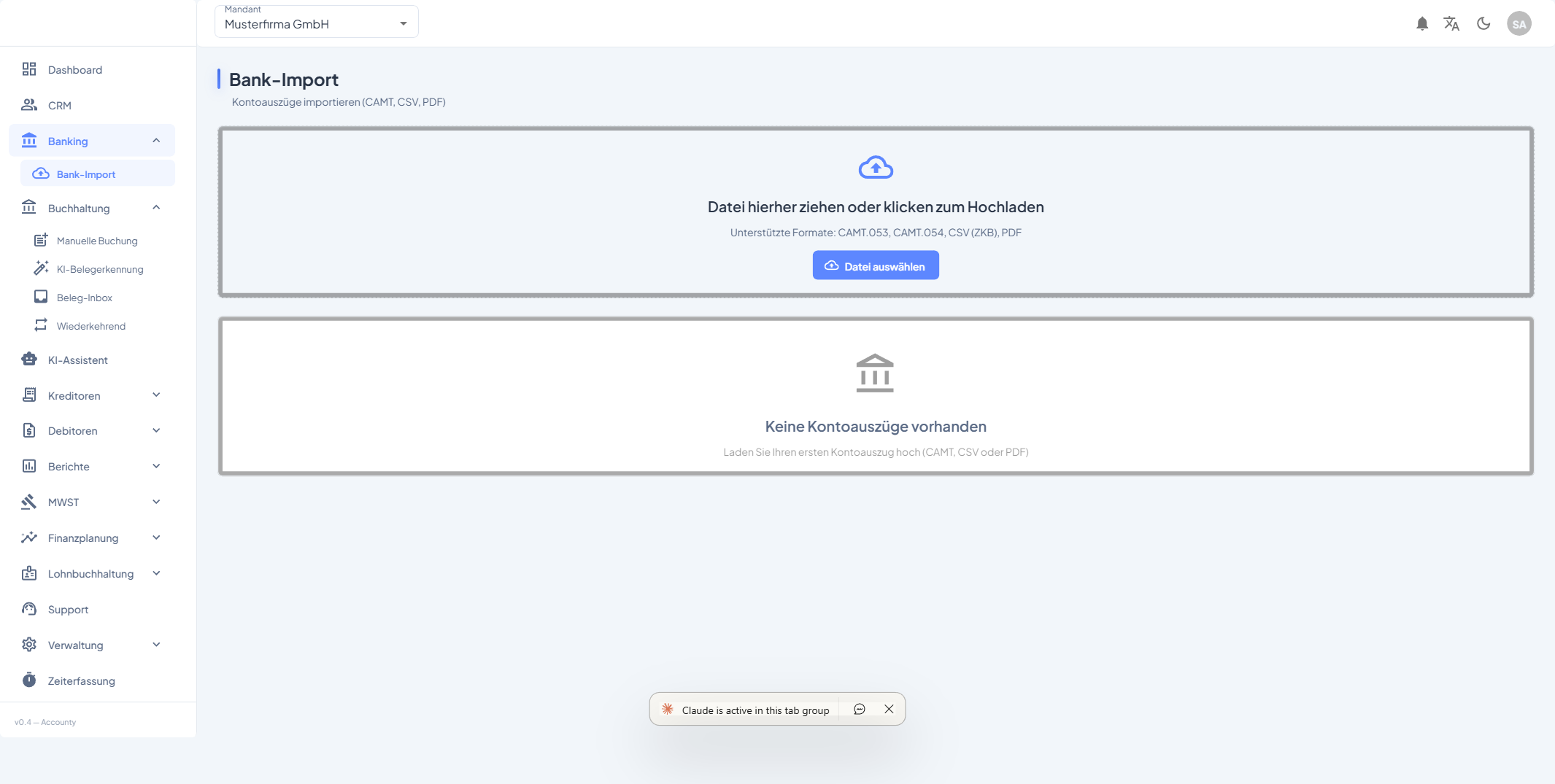
Task: Open Manuelle Buchung menu item
Action: [x=97, y=241]
